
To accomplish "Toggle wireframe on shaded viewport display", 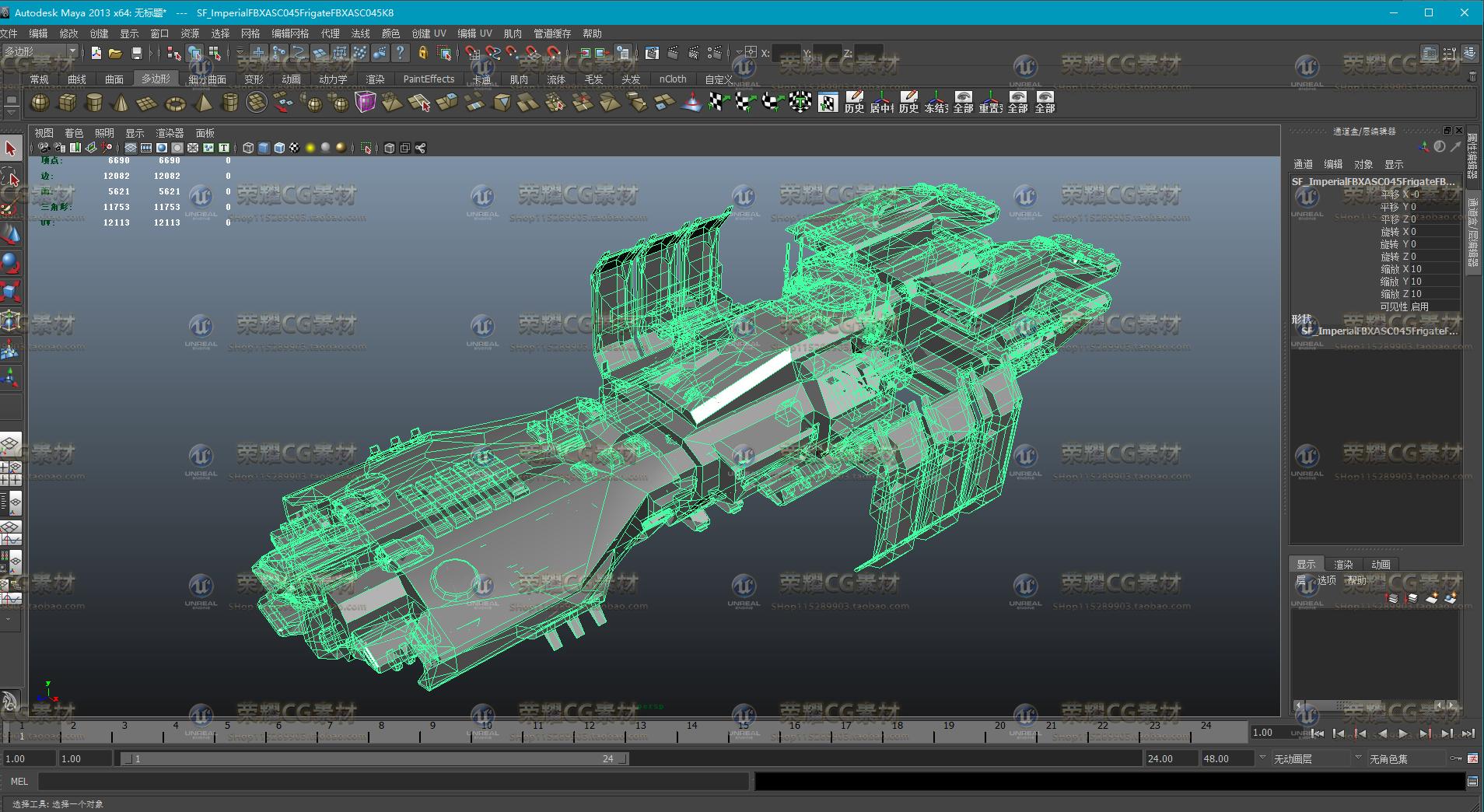I will coord(278,148).
